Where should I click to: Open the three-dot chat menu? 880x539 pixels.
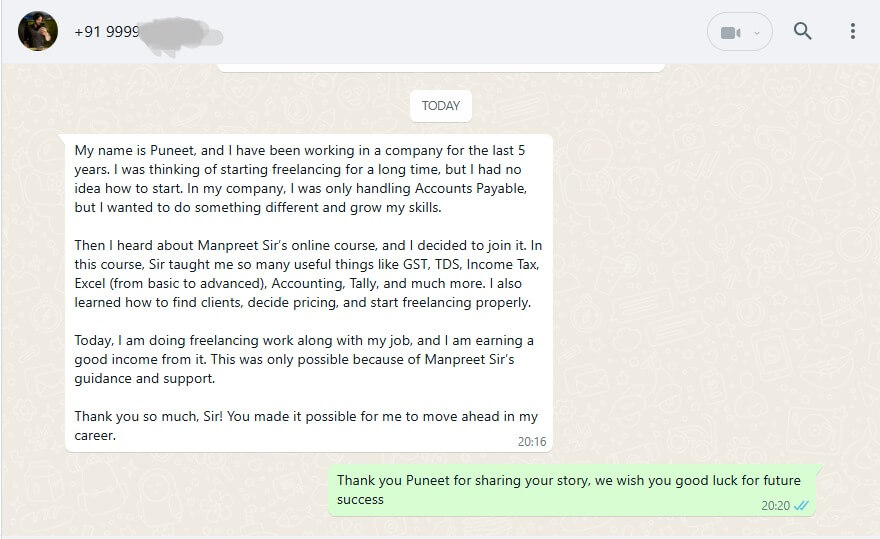pyautogui.click(x=852, y=32)
